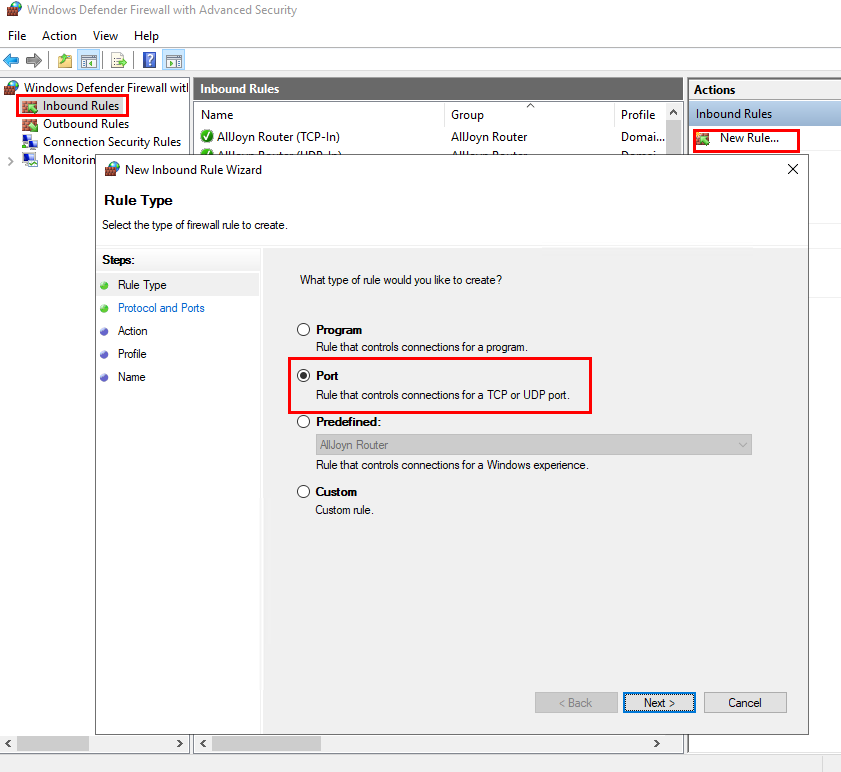The image size is (841, 772).
Task: Click the rules list horizontal scrollbar thumb
Action: 267,744
